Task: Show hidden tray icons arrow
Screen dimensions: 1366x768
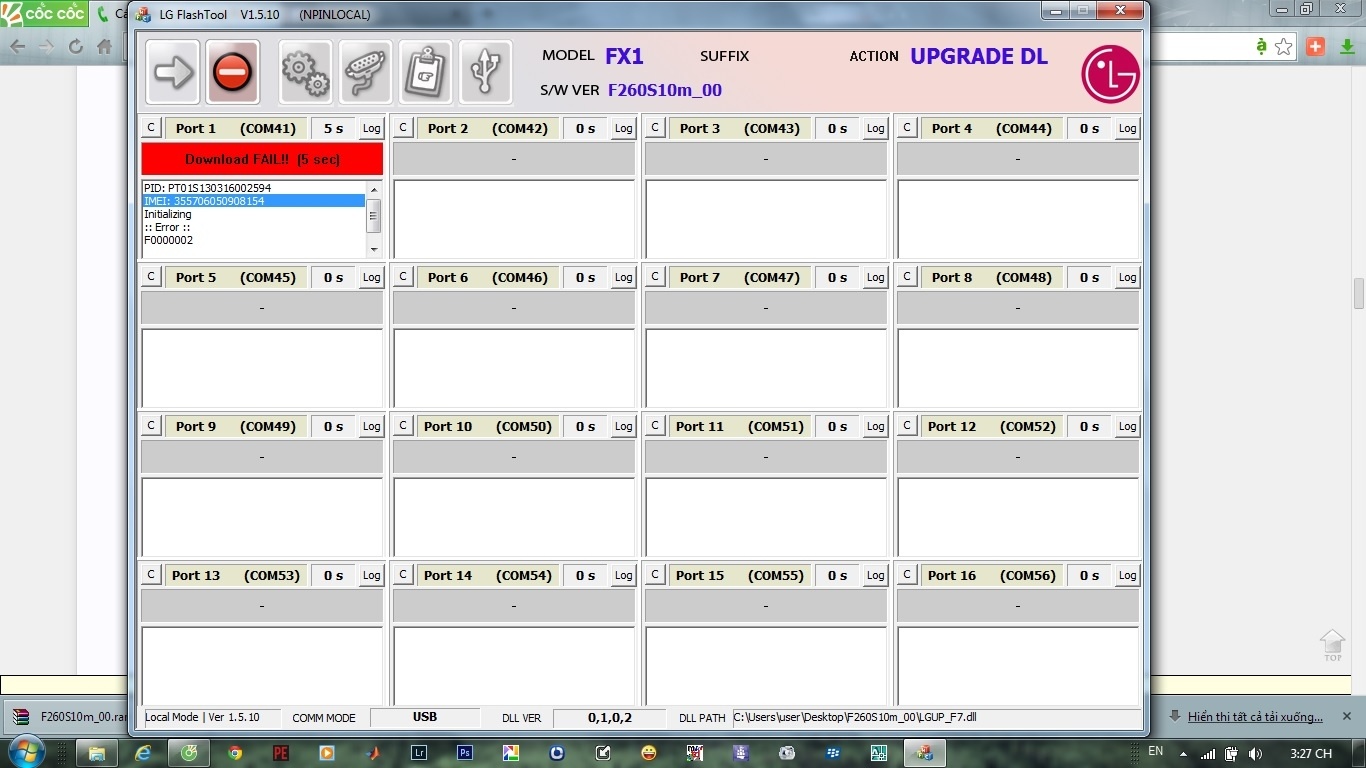Action: click(1184, 753)
